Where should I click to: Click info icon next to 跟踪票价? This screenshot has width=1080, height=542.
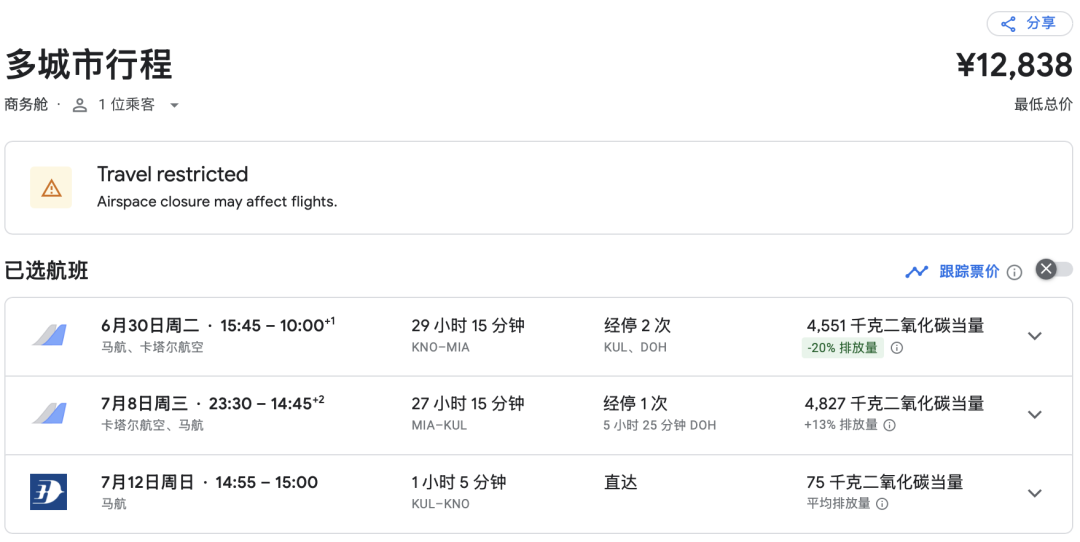pos(1014,272)
